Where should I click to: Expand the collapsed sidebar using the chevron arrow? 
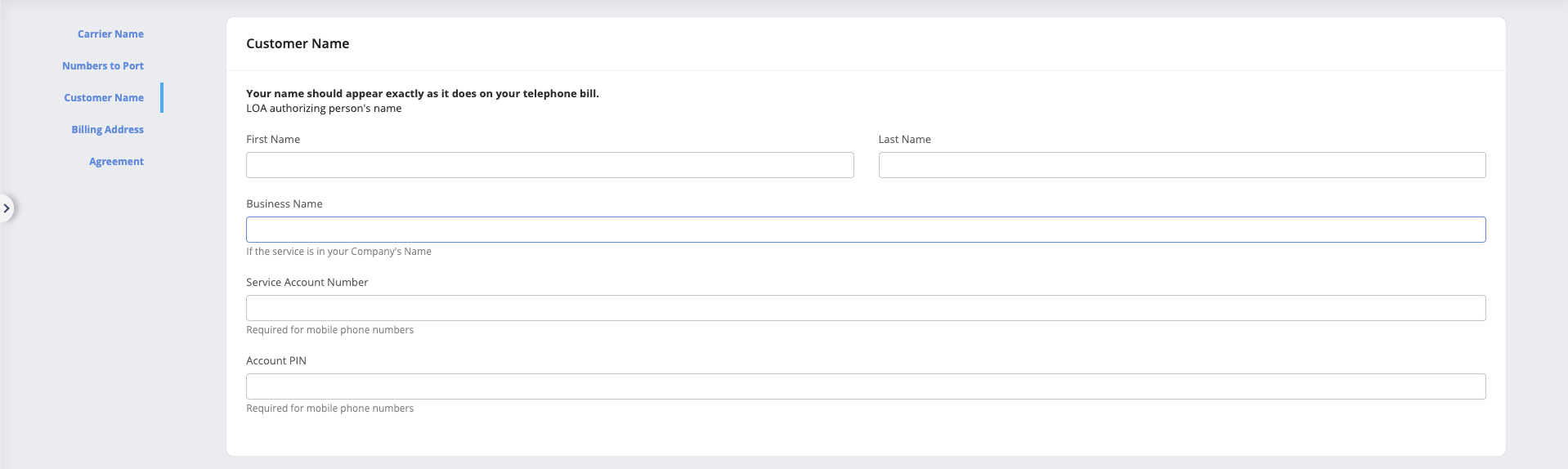7,208
